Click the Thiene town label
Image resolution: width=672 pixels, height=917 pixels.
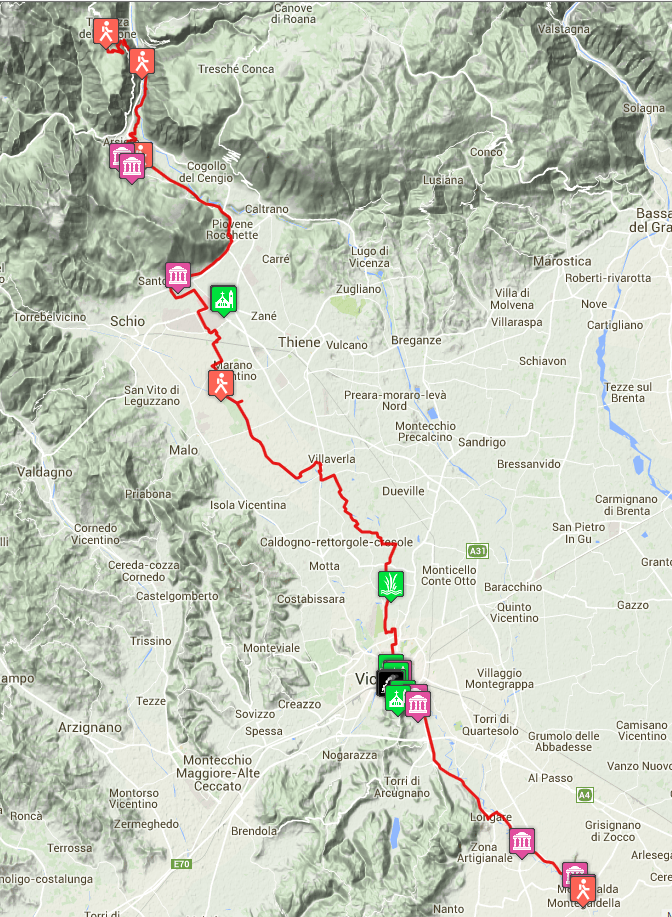299,342
